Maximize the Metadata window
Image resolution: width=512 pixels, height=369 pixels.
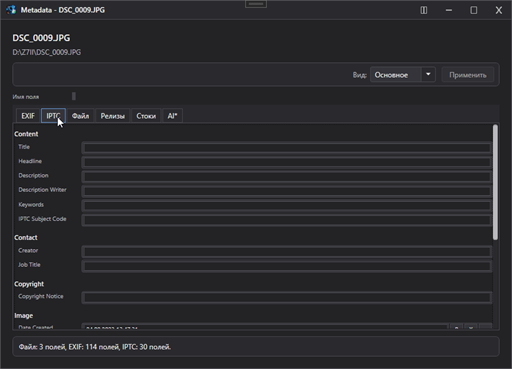(474, 10)
